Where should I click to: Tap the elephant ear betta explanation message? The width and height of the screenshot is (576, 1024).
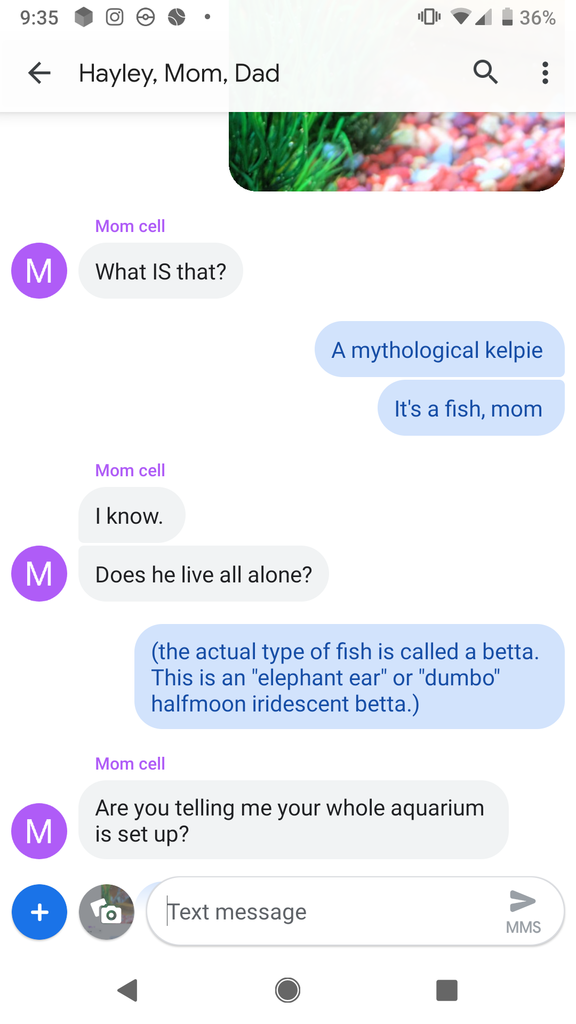[x=349, y=677]
